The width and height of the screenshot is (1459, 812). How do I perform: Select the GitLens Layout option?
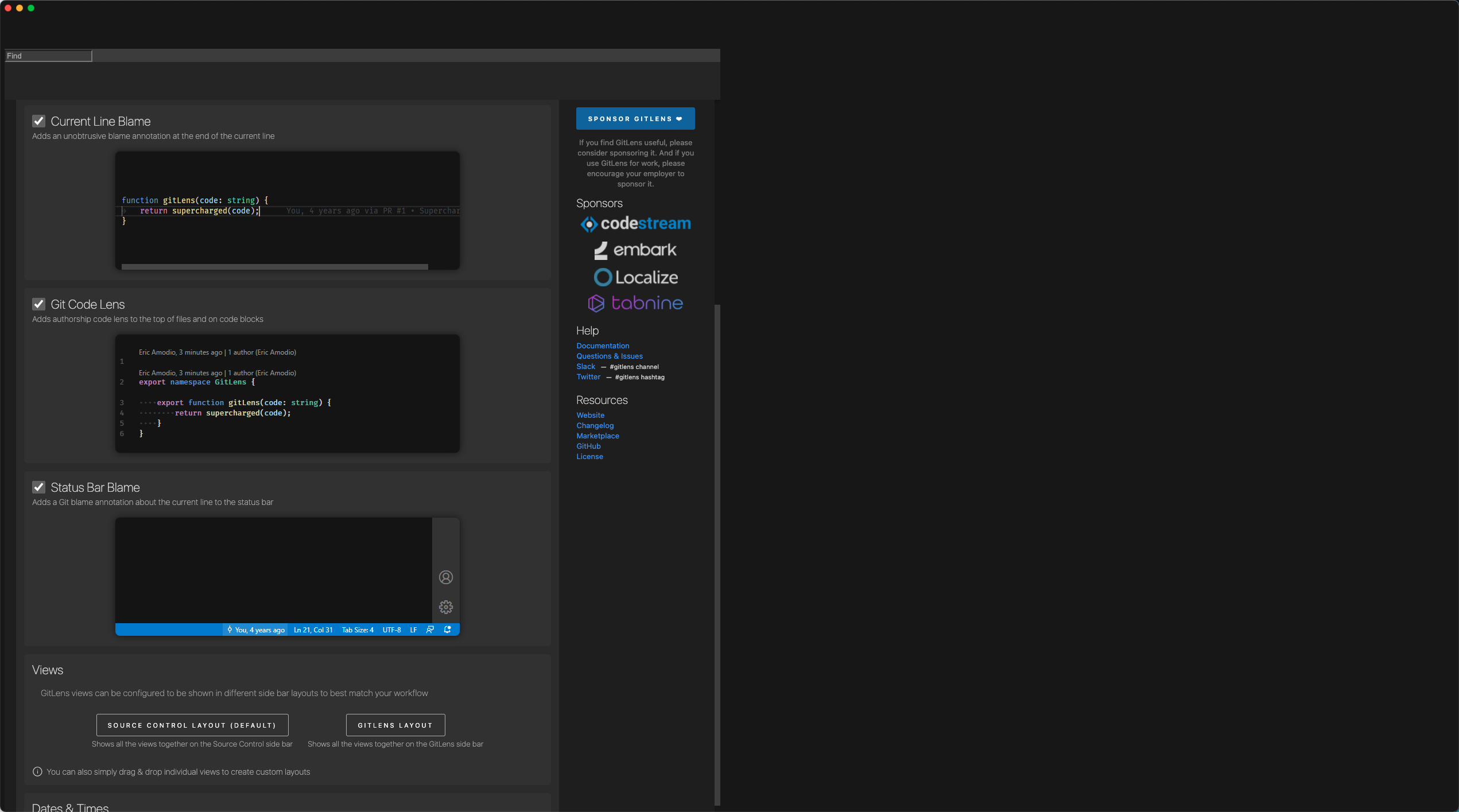pyautogui.click(x=395, y=725)
